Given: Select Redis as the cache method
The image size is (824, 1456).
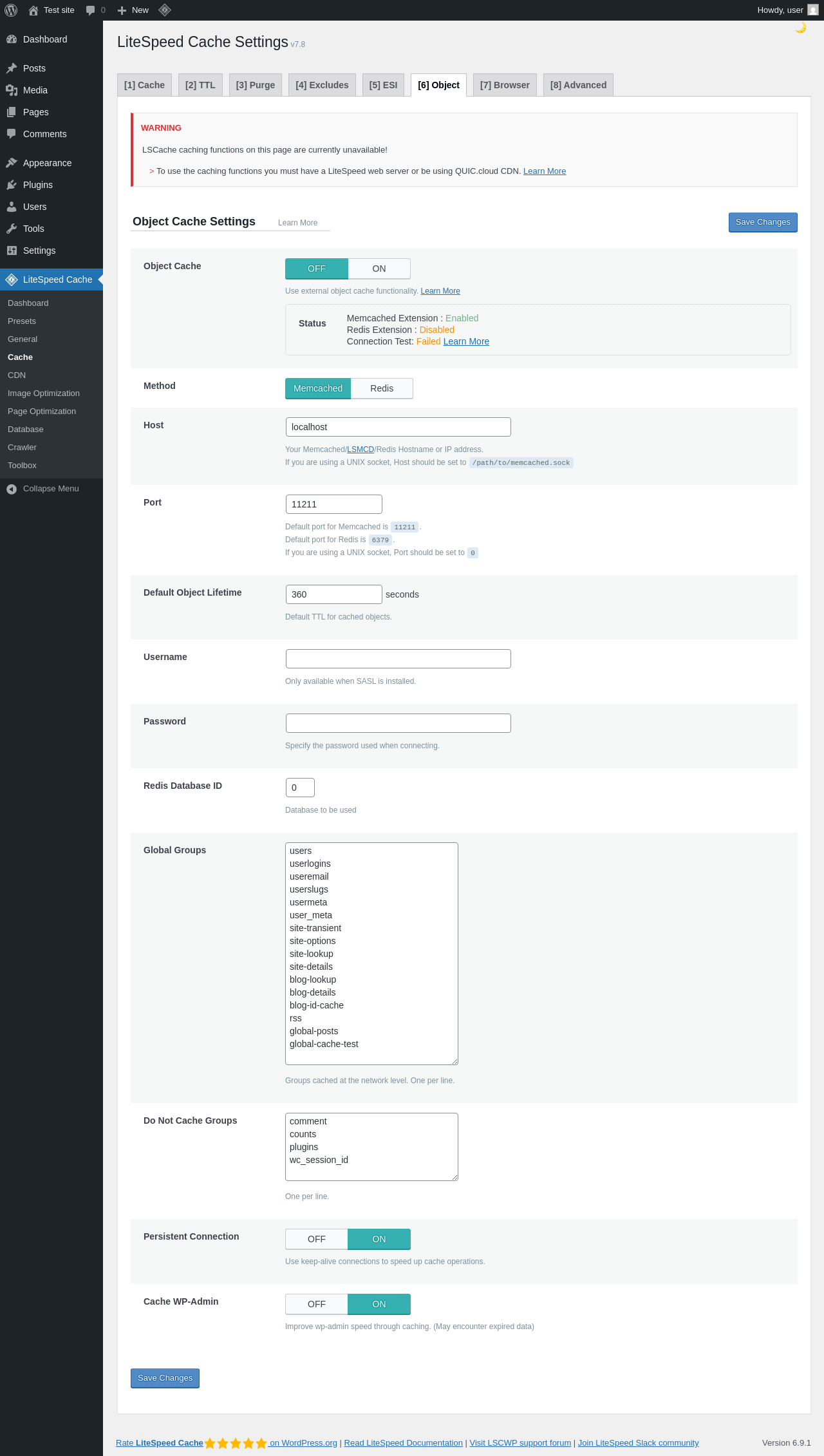Looking at the screenshot, I should click(x=382, y=388).
